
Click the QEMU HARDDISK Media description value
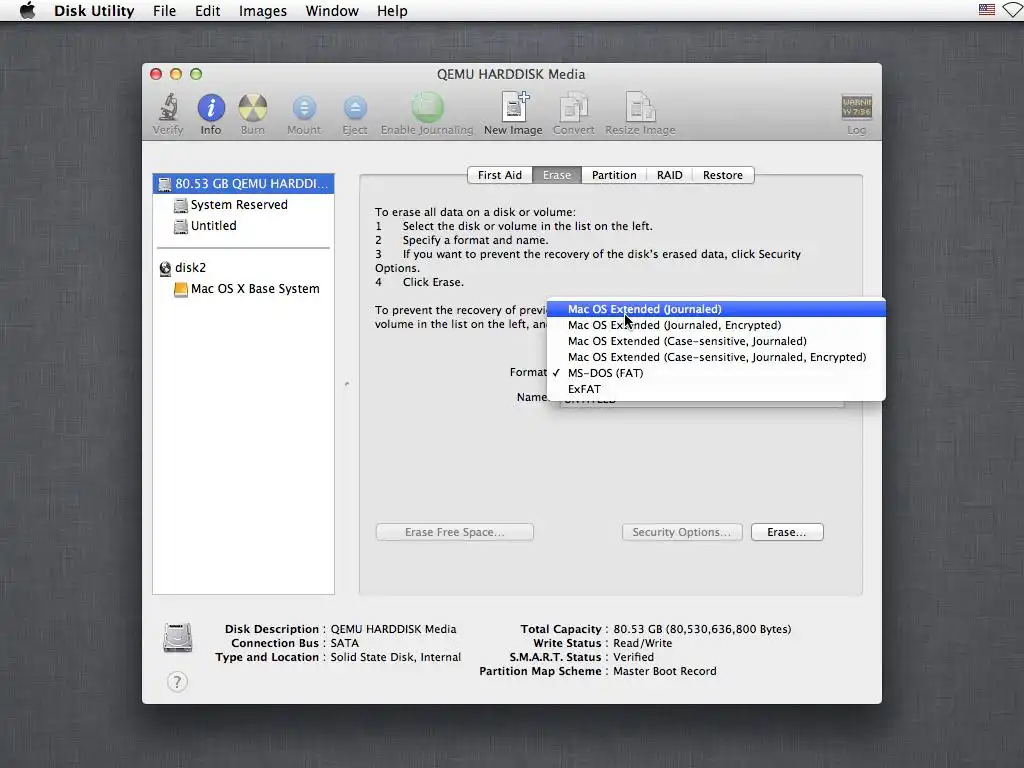click(x=393, y=629)
